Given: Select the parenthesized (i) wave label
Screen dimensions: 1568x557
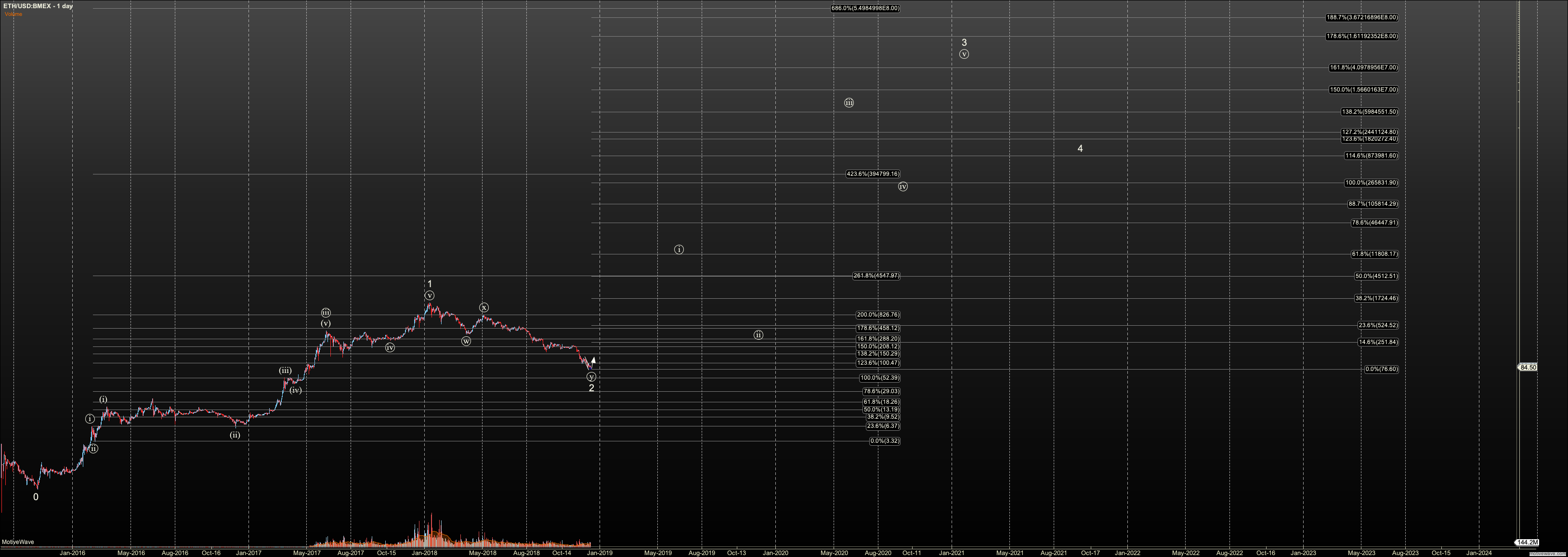Looking at the screenshot, I should [104, 399].
